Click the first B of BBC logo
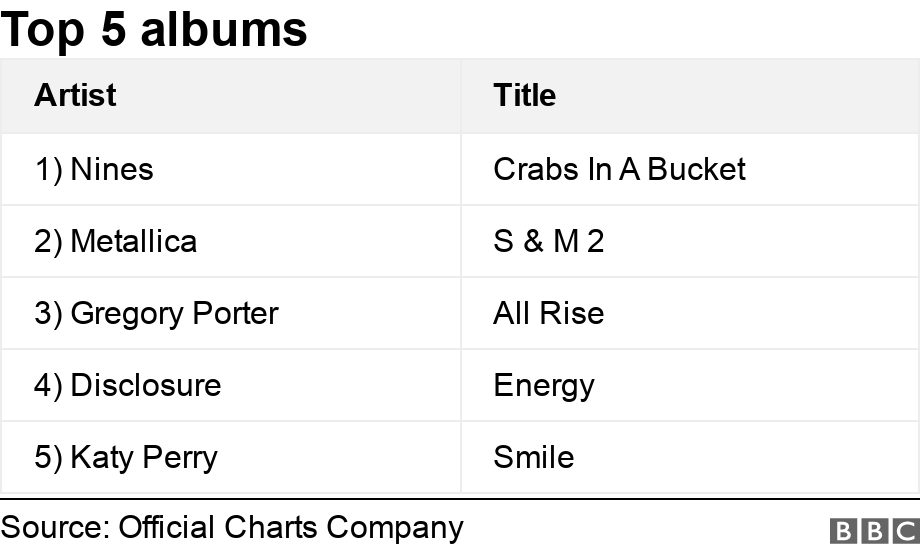This screenshot has height=554, width=920. pyautogui.click(x=844, y=531)
